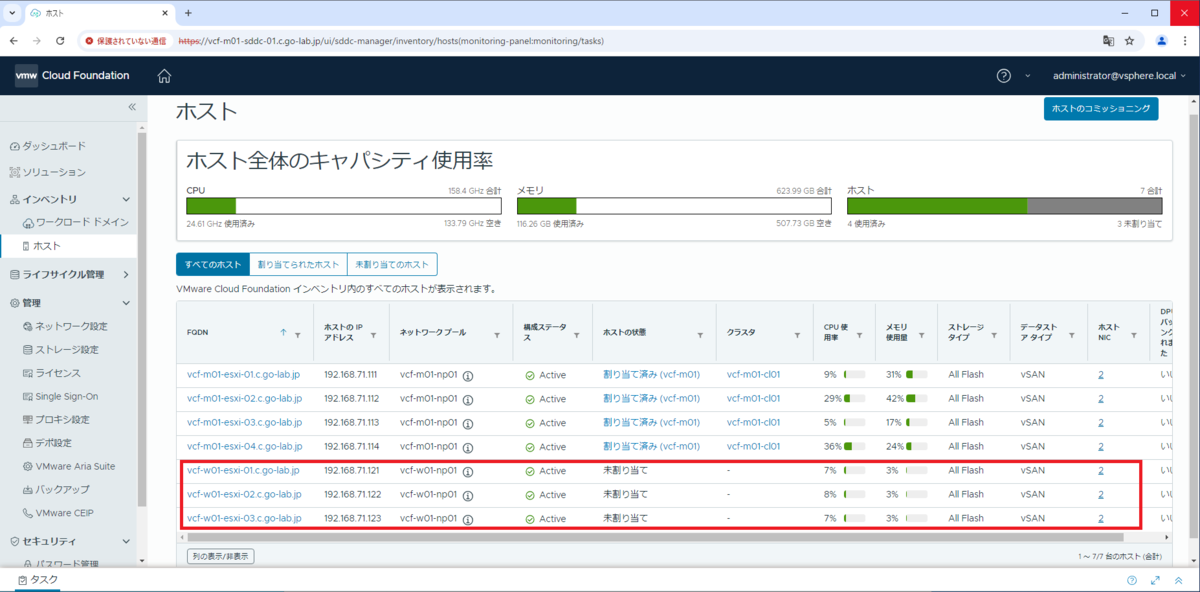Open filter for クラスタ column
Viewport: 1200px width, 592px height.
point(798,335)
